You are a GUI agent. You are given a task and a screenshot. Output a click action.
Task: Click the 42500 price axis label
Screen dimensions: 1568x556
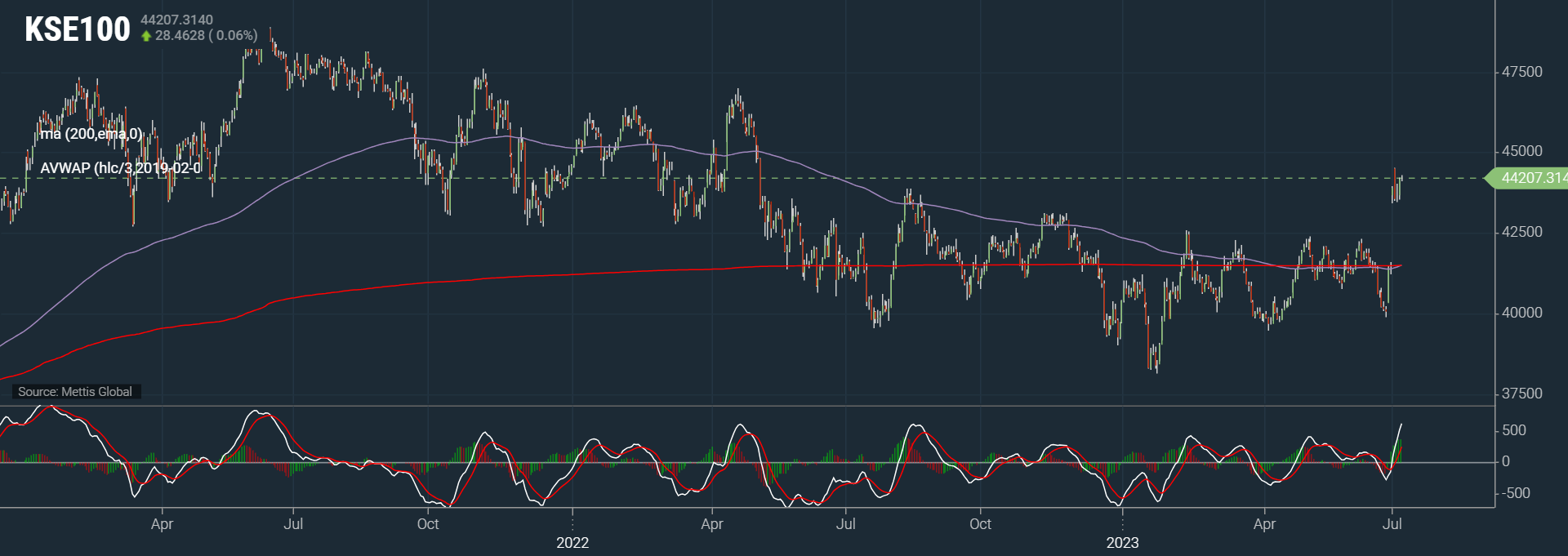[x=1522, y=232]
